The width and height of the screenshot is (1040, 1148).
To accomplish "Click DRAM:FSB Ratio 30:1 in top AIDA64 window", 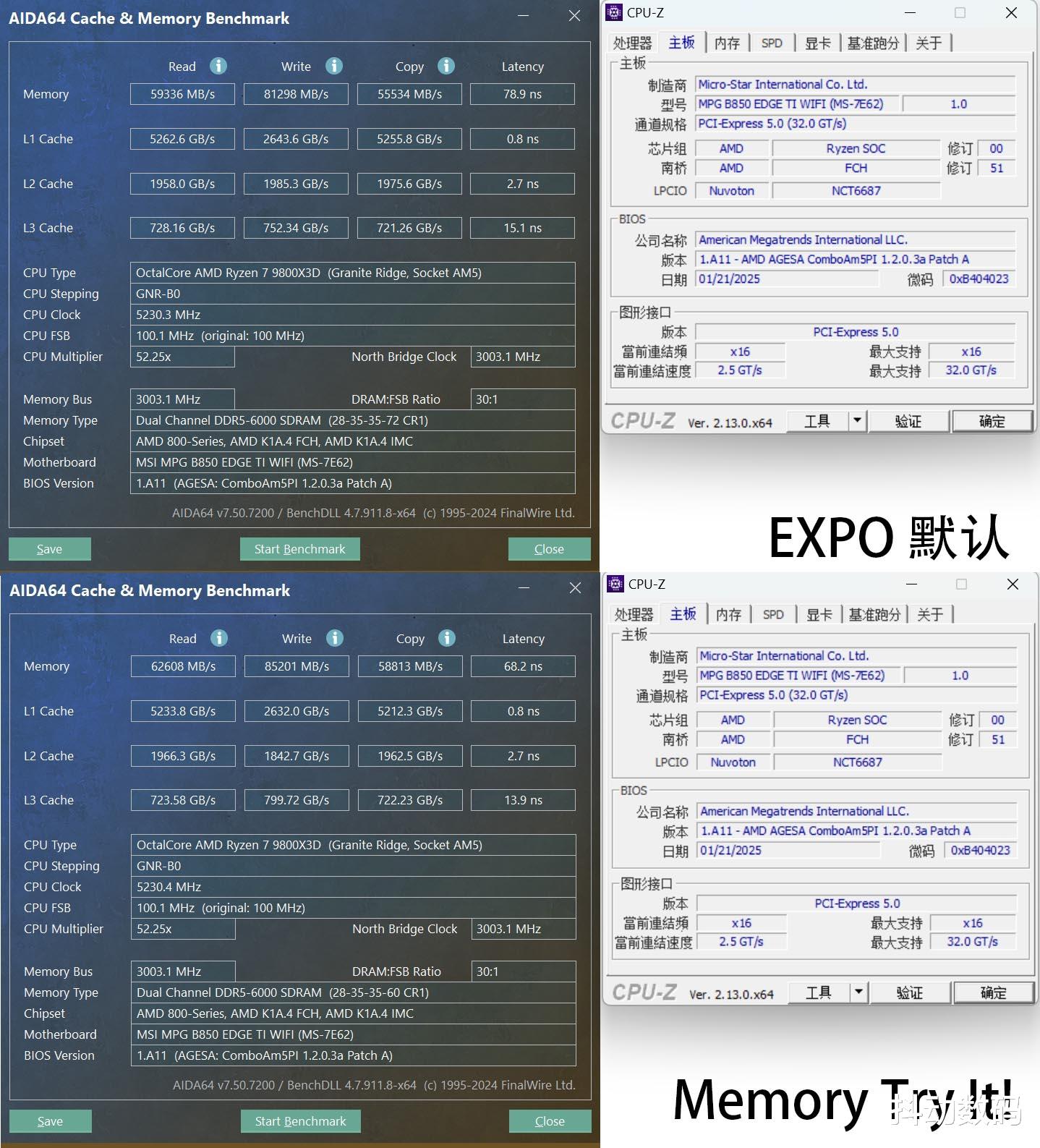I will [x=522, y=399].
